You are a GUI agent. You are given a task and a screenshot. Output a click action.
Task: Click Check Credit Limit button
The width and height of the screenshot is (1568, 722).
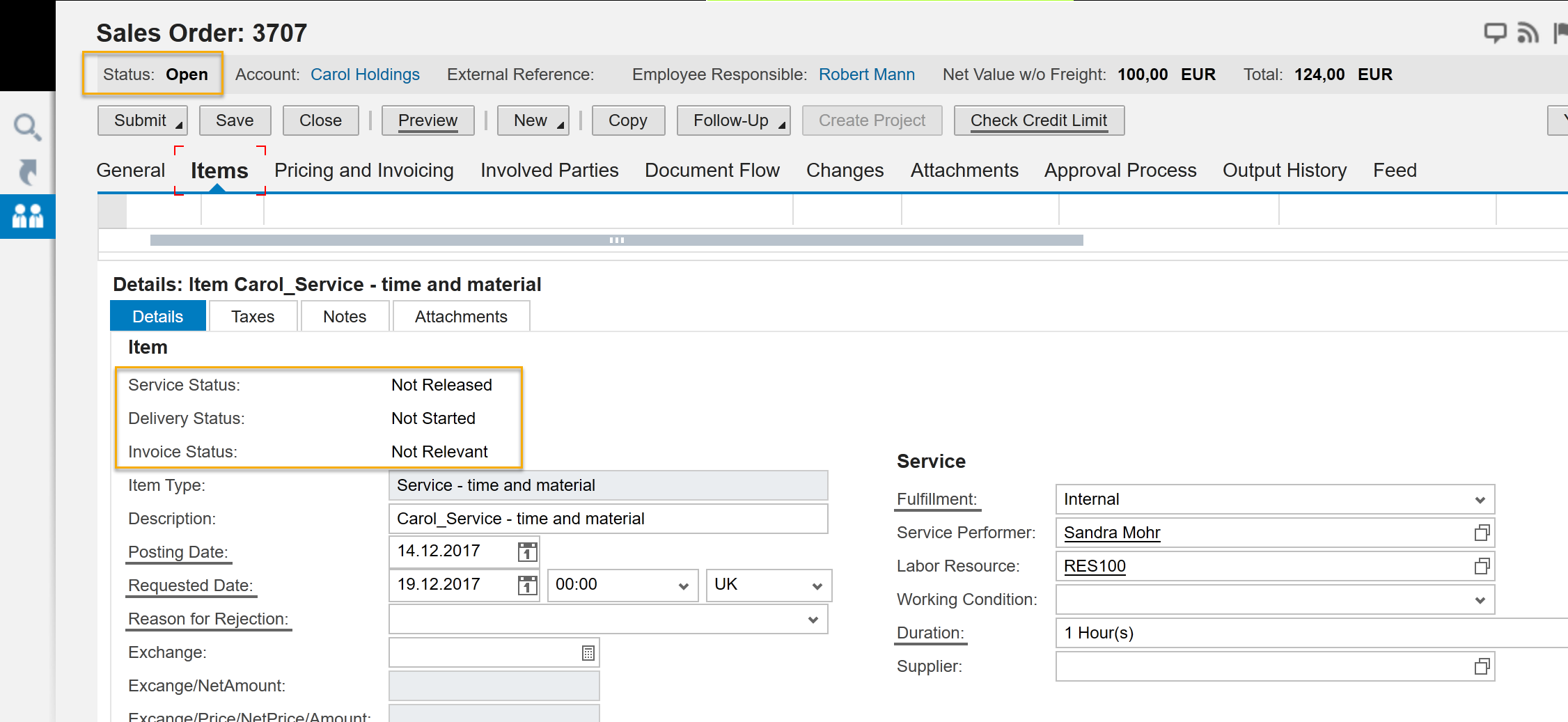coord(1039,120)
